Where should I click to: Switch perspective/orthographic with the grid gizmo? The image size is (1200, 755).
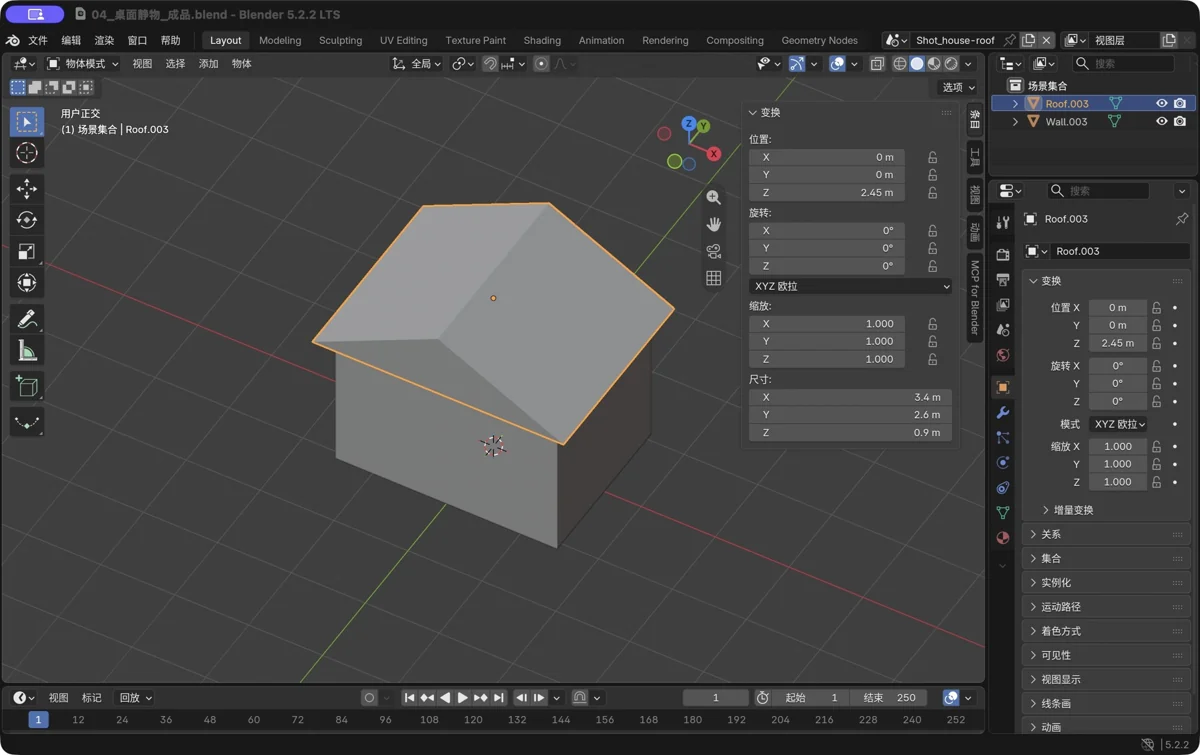tap(713, 278)
